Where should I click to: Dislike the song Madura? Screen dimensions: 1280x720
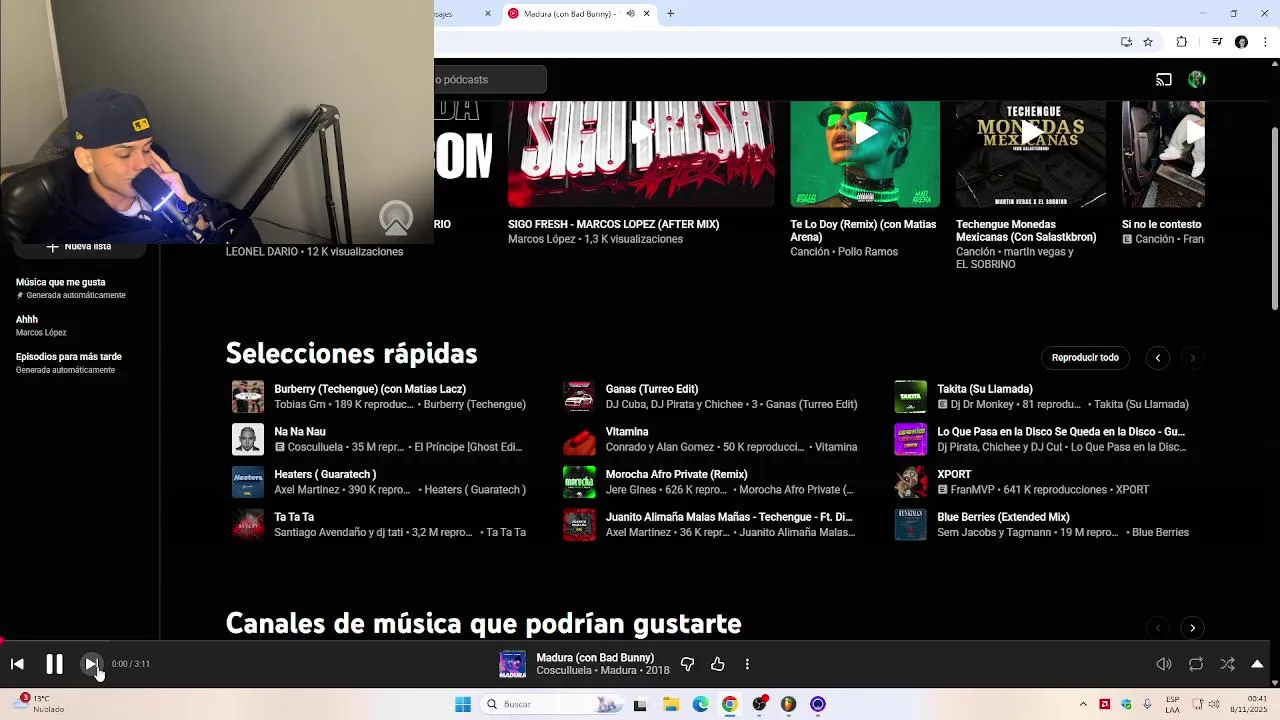coord(687,664)
